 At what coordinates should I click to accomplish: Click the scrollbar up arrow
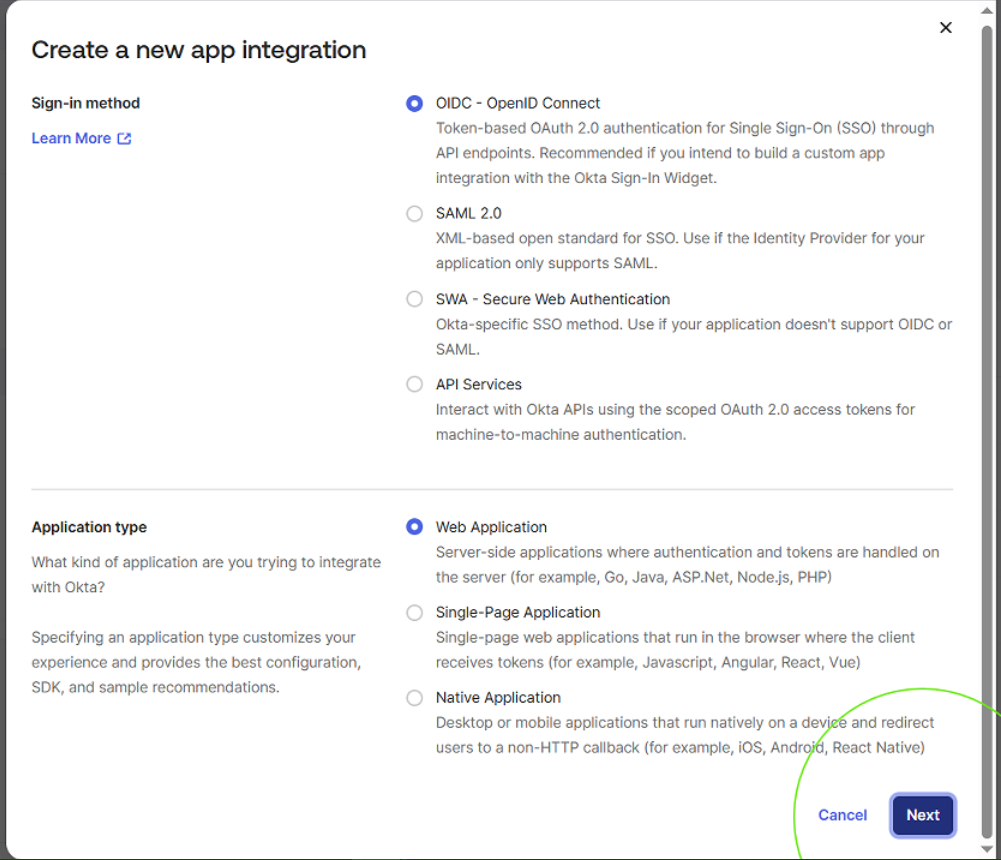(x=987, y=11)
